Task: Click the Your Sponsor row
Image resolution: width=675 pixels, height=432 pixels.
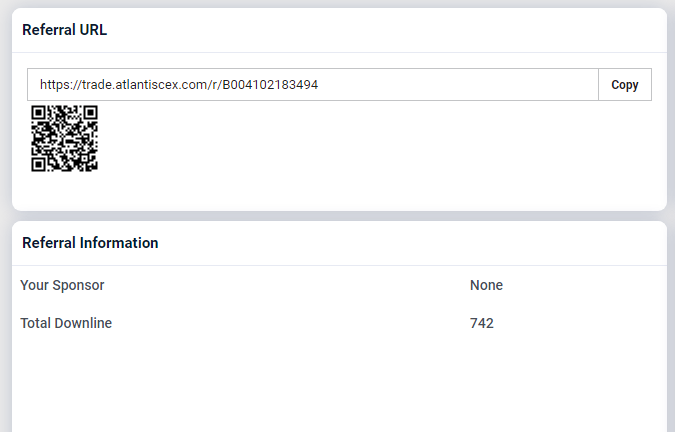Action: coord(338,285)
